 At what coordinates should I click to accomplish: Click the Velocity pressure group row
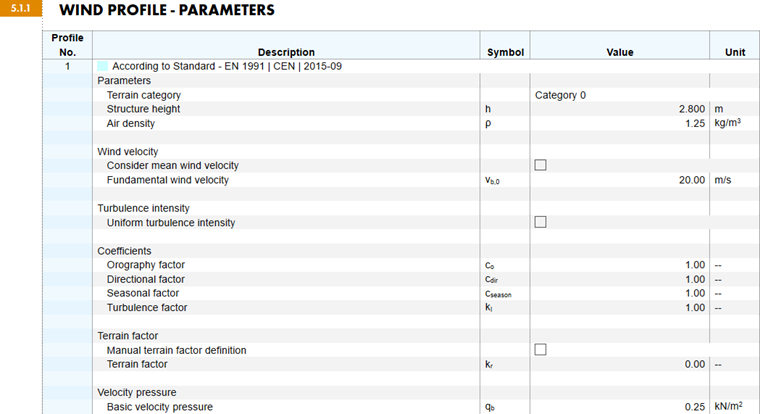[135, 393]
